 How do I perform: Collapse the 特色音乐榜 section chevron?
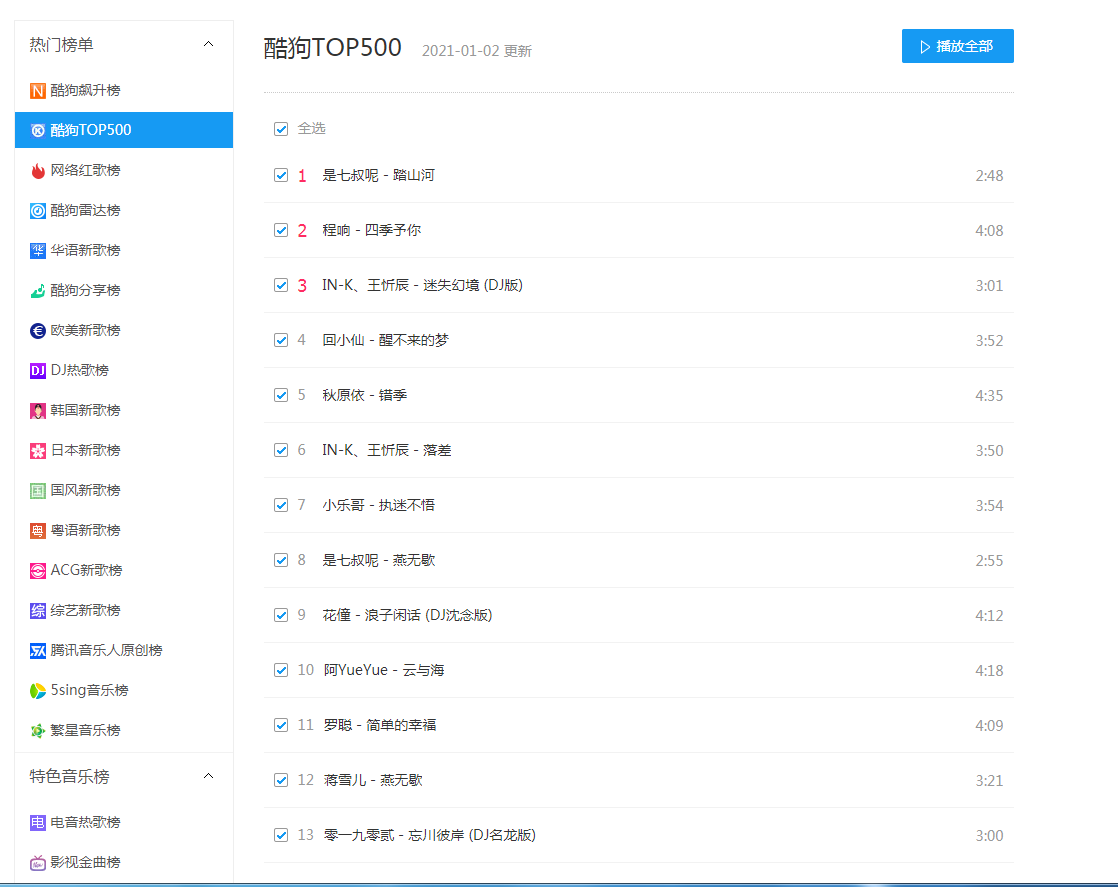tap(208, 776)
